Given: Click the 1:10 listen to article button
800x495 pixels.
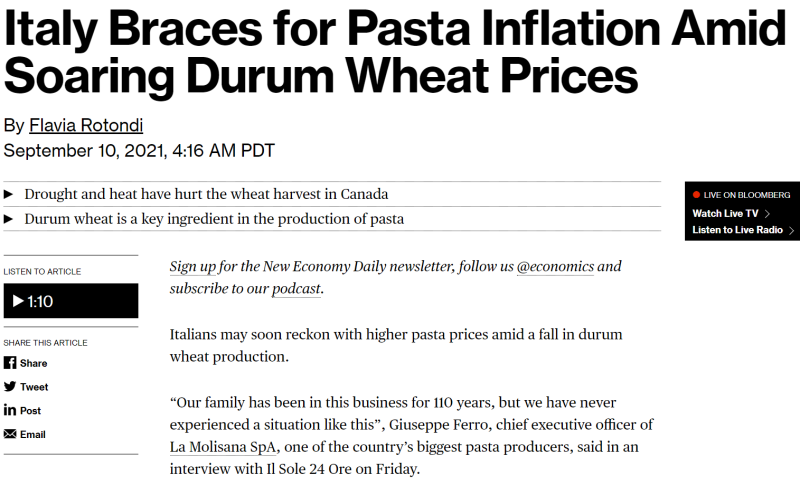Looking at the screenshot, I should (71, 301).
